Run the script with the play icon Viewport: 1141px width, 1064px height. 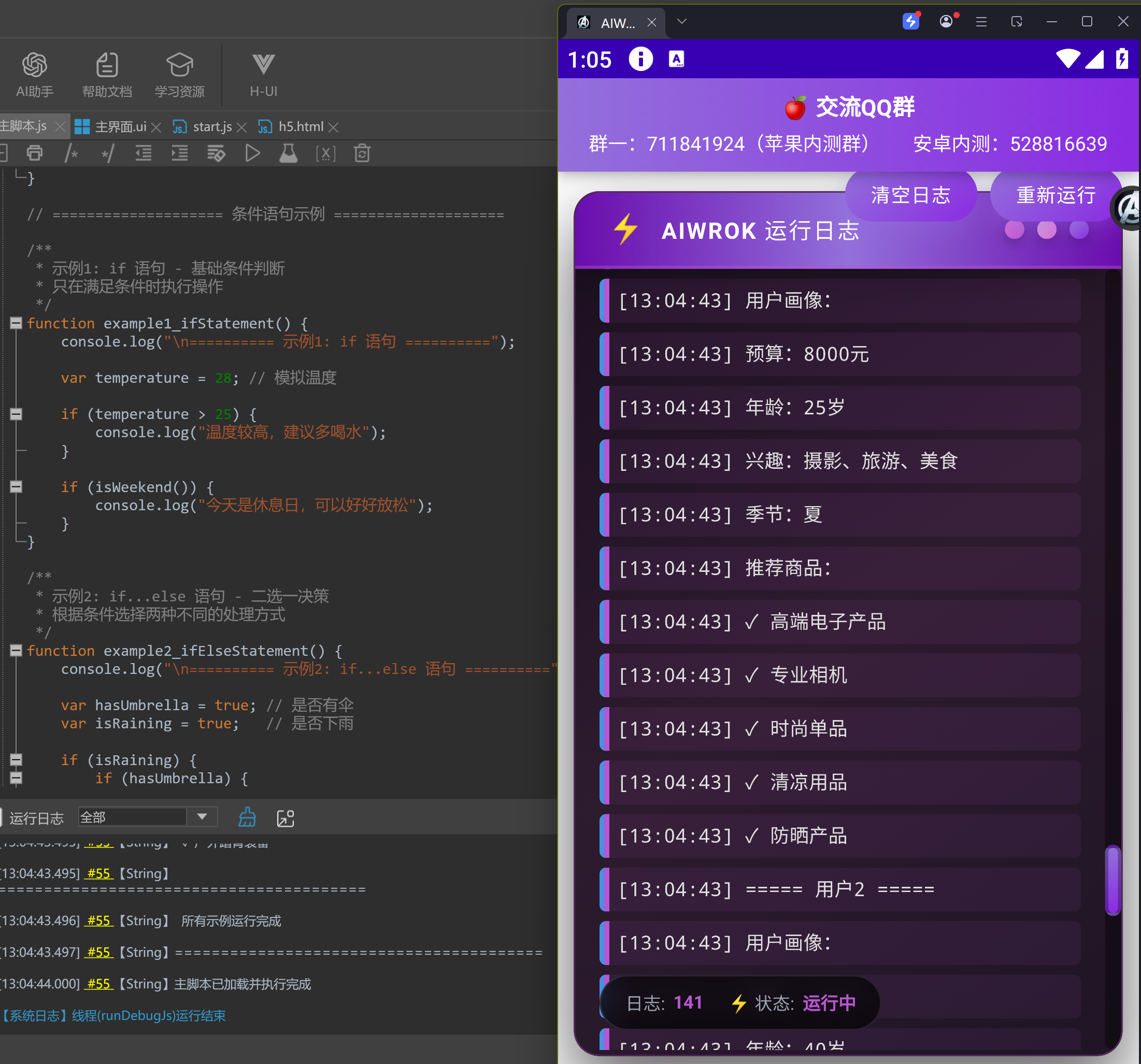(252, 153)
